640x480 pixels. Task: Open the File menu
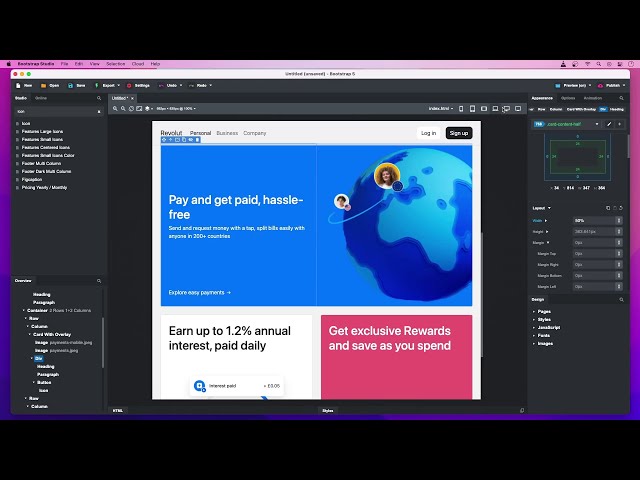click(64, 64)
